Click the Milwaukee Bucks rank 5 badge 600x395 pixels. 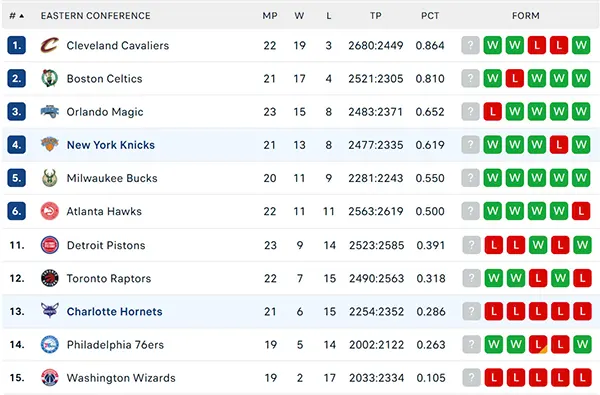pyautogui.click(x=16, y=178)
